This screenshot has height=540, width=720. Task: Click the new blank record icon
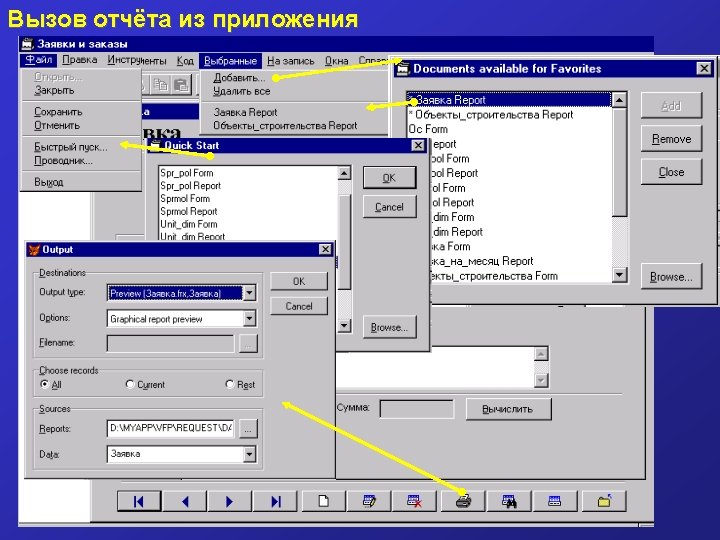[324, 501]
